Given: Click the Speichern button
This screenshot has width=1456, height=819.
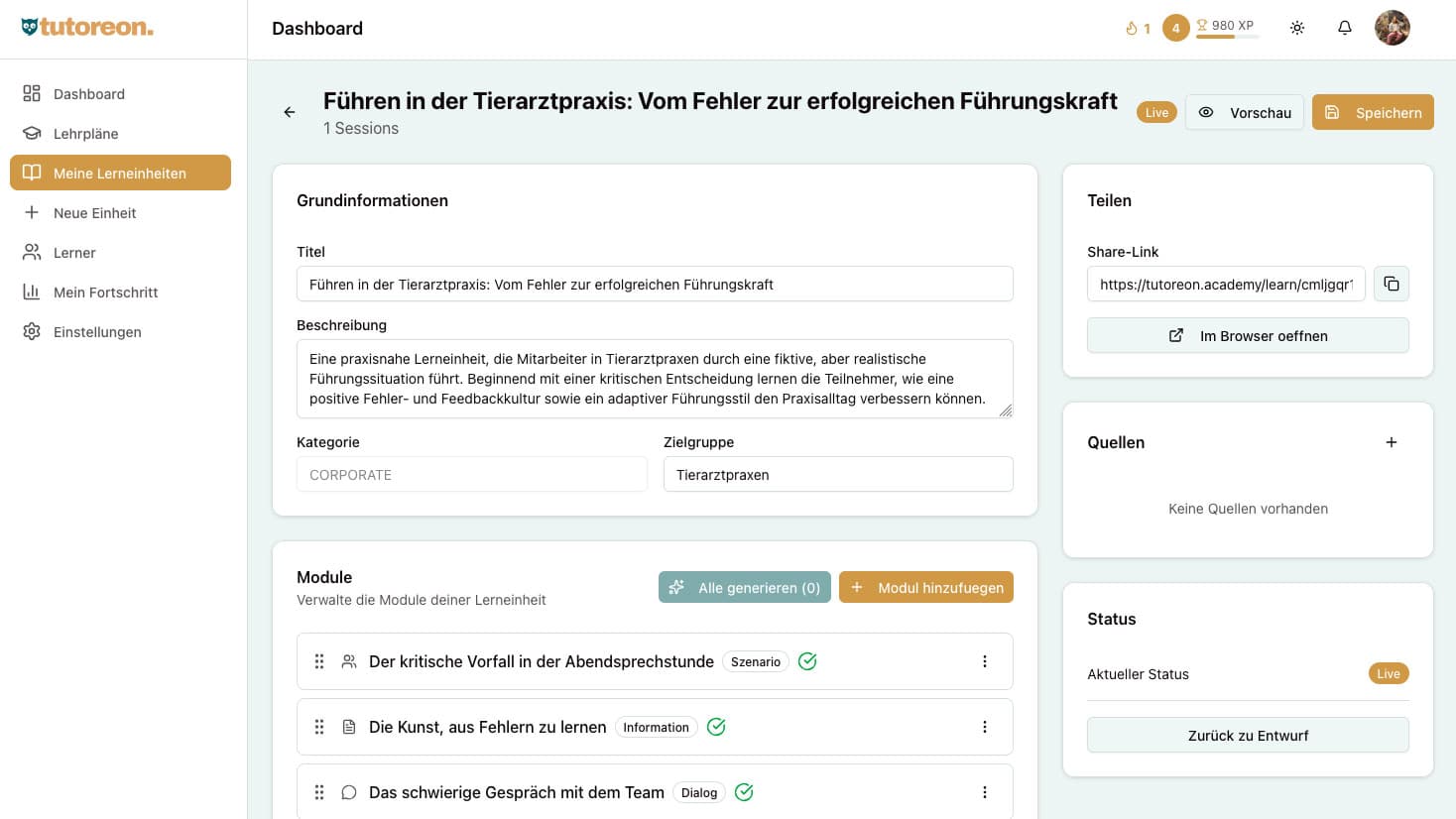Looking at the screenshot, I should click(1373, 112).
